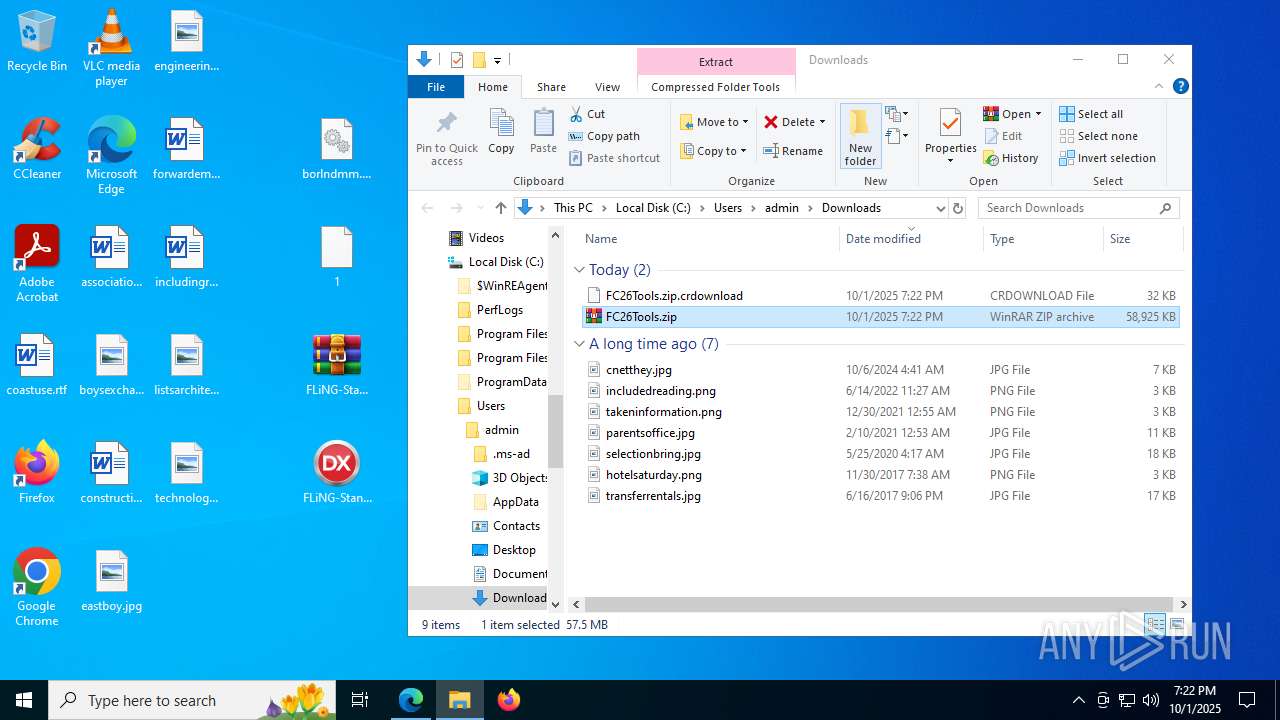Click Local Disk (C:) breadcrumb

point(653,208)
